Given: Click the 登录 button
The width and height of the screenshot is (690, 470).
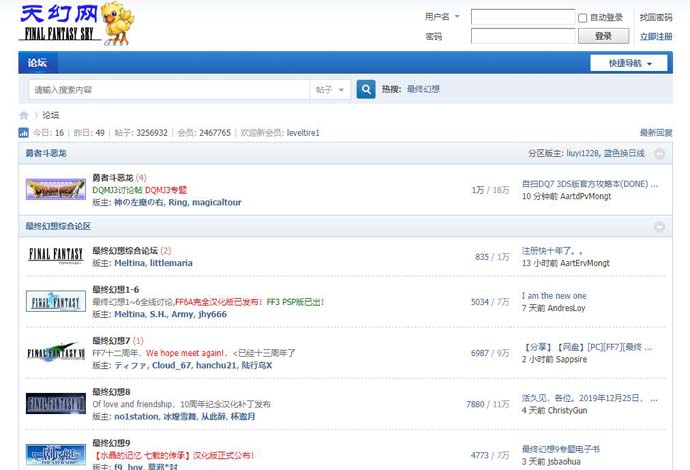Looking at the screenshot, I should (x=603, y=36).
